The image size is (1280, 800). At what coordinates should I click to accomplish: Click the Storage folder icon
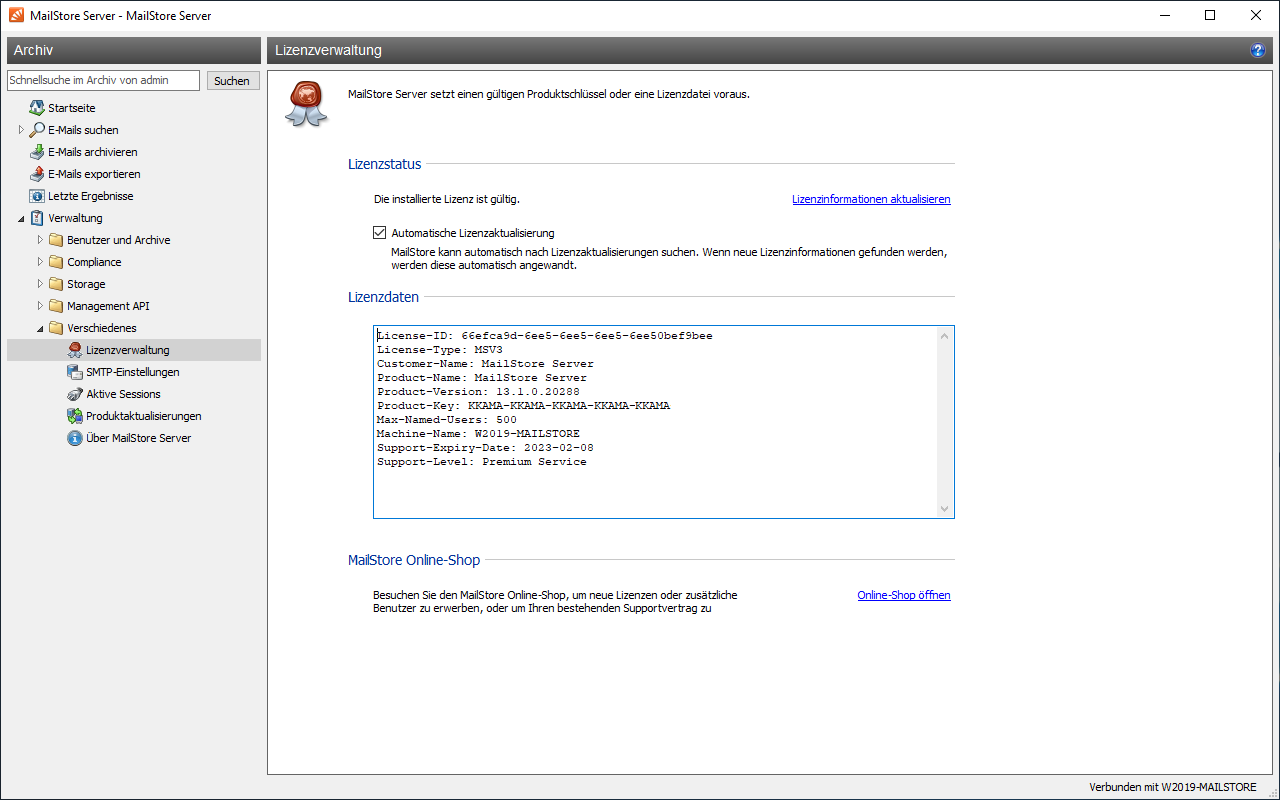coord(56,284)
